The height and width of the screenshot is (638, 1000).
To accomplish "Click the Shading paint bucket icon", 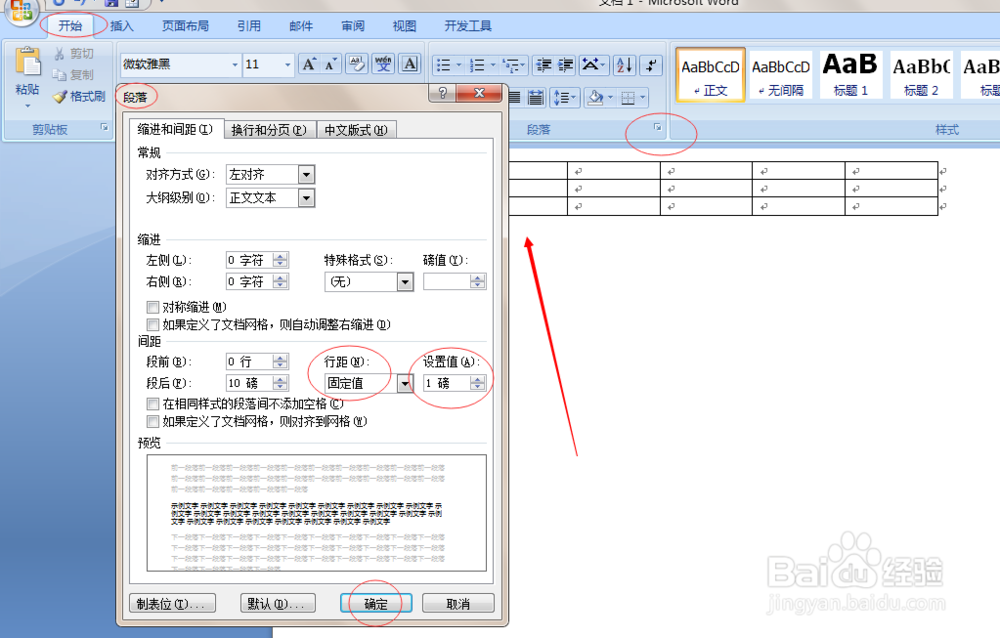I will point(595,96).
